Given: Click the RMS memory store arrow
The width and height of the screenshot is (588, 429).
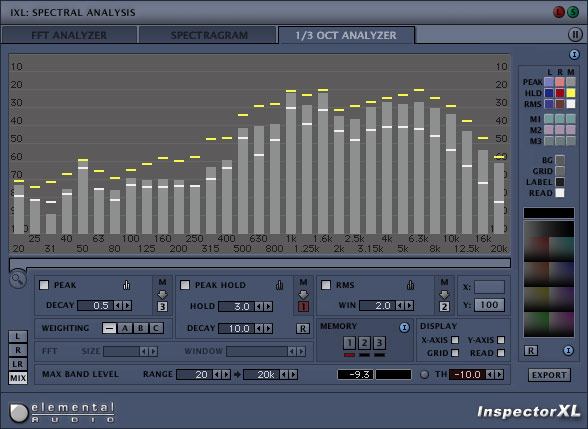Looking at the screenshot, I should [x=444, y=295].
